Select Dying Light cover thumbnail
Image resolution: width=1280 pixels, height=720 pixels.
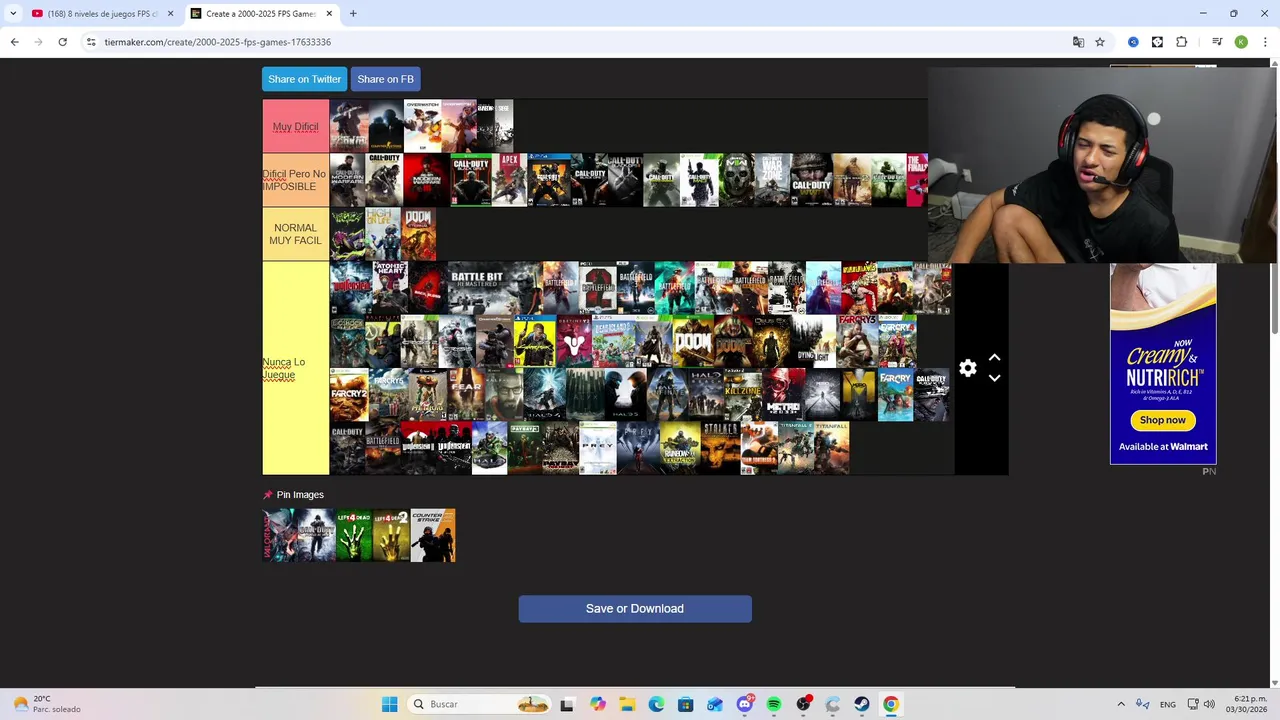(x=813, y=342)
